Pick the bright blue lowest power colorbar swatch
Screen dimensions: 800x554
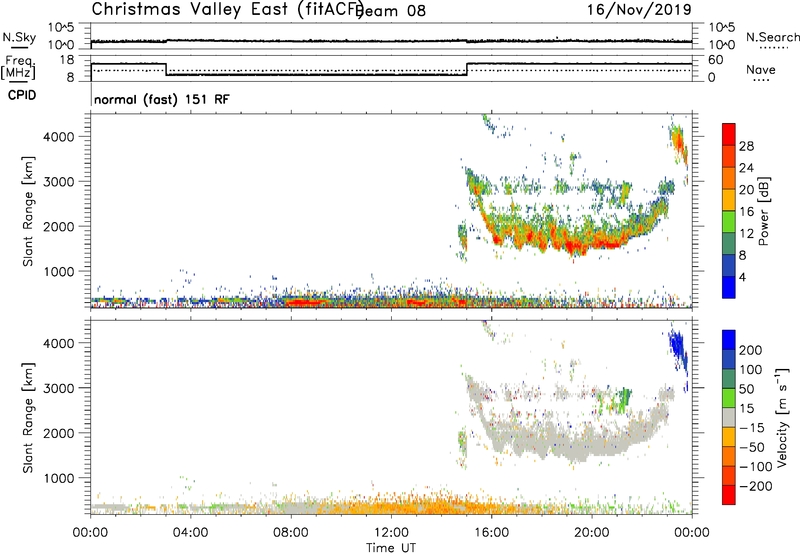pos(729,287)
